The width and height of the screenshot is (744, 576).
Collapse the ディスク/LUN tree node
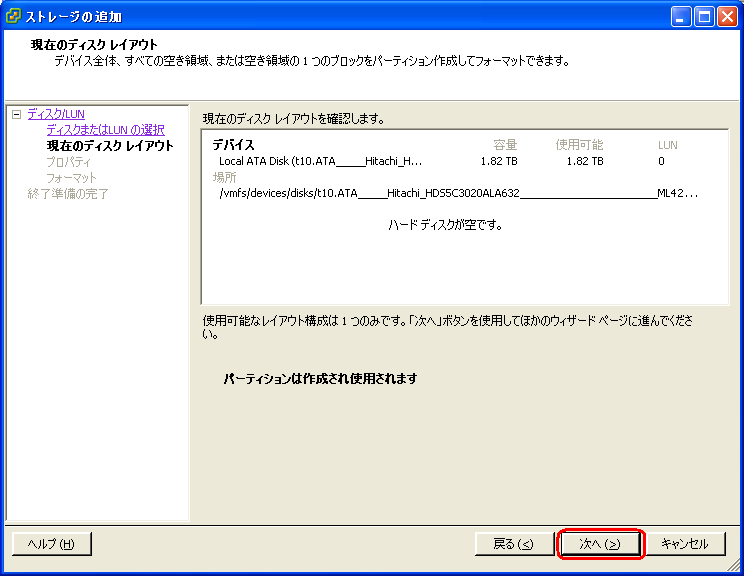point(16,115)
